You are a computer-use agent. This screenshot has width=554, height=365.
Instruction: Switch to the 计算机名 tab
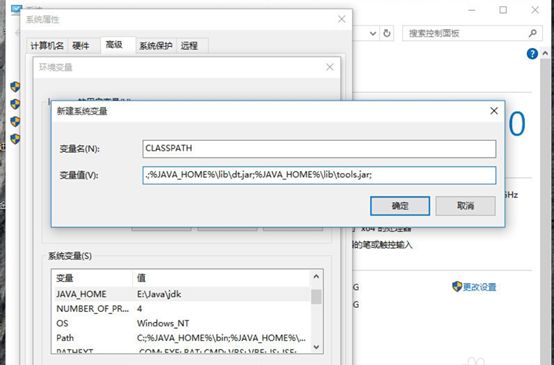click(x=47, y=46)
